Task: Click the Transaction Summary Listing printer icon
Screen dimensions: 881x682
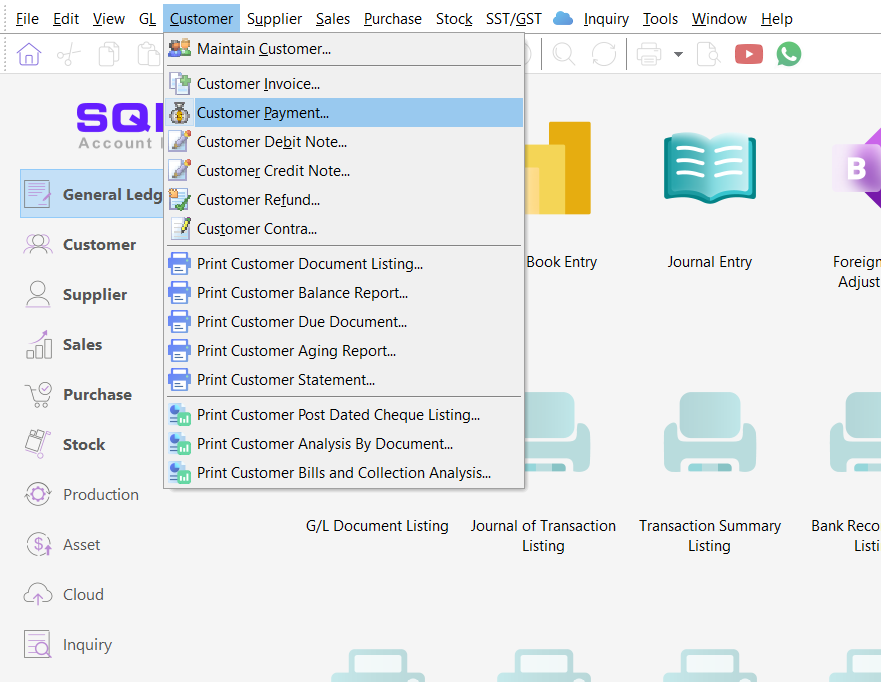Action: pos(709,430)
